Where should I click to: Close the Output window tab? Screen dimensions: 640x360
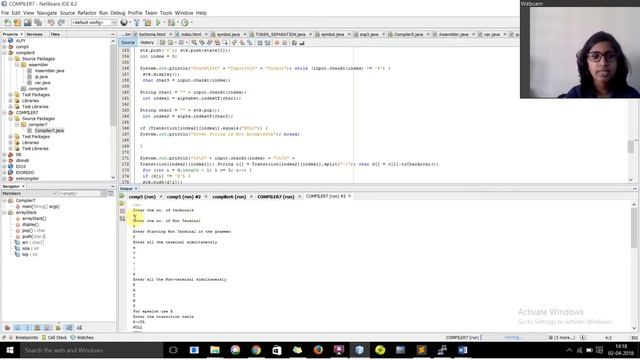click(x=136, y=189)
